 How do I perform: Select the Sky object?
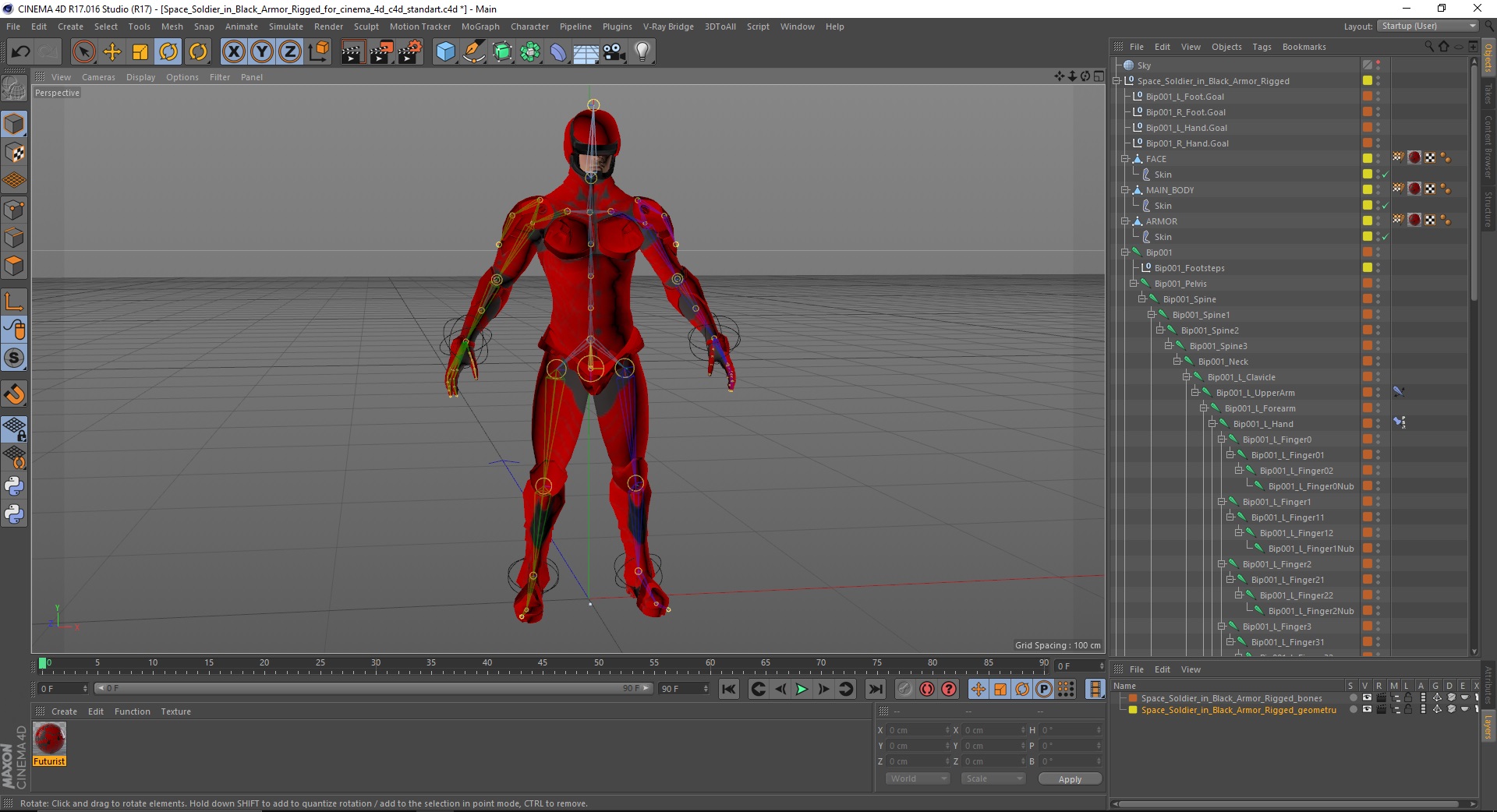[x=1144, y=65]
